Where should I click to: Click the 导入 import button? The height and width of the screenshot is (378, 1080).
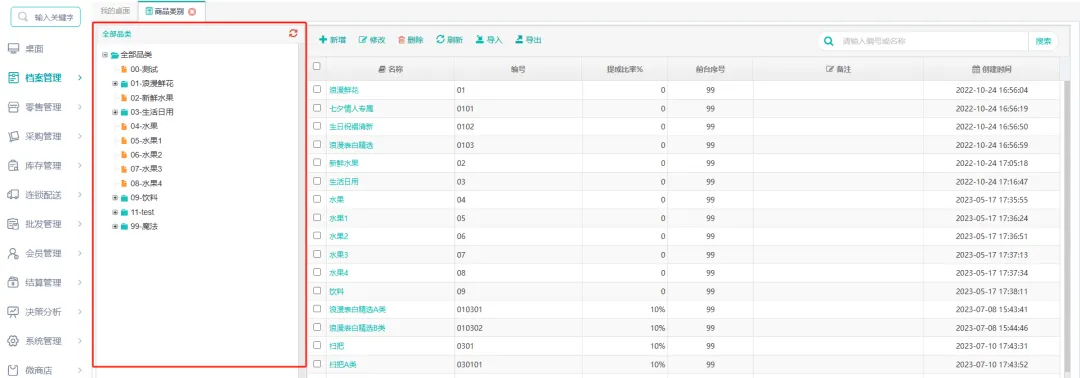click(489, 41)
